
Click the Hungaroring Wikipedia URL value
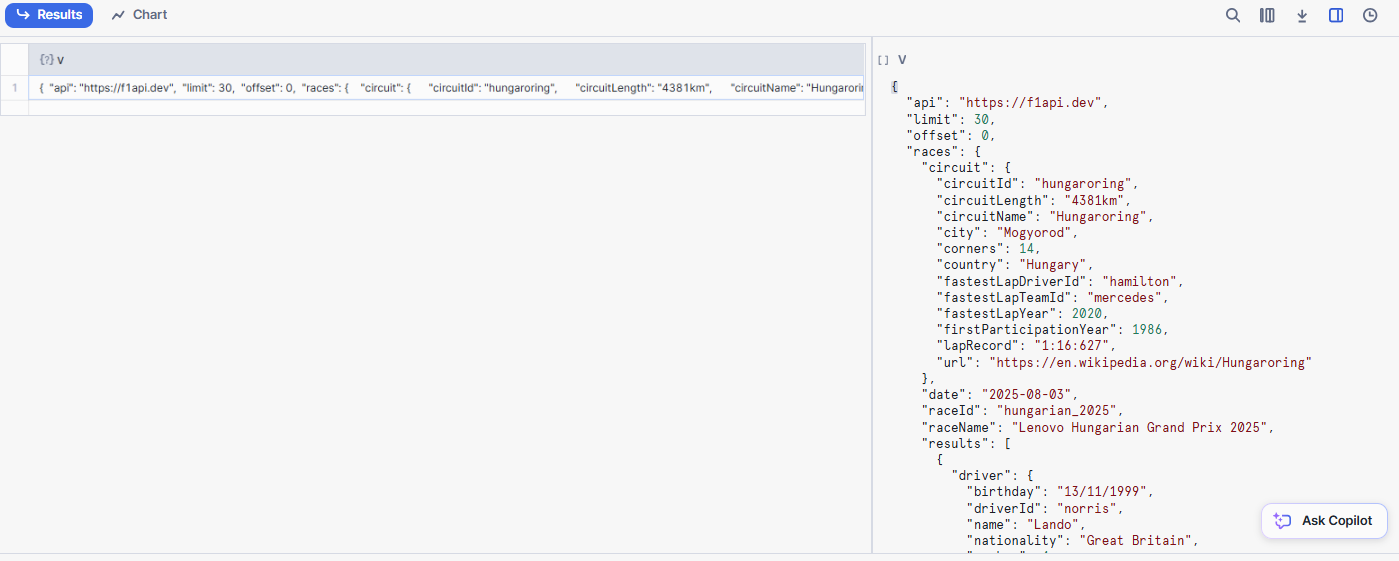pos(1150,362)
